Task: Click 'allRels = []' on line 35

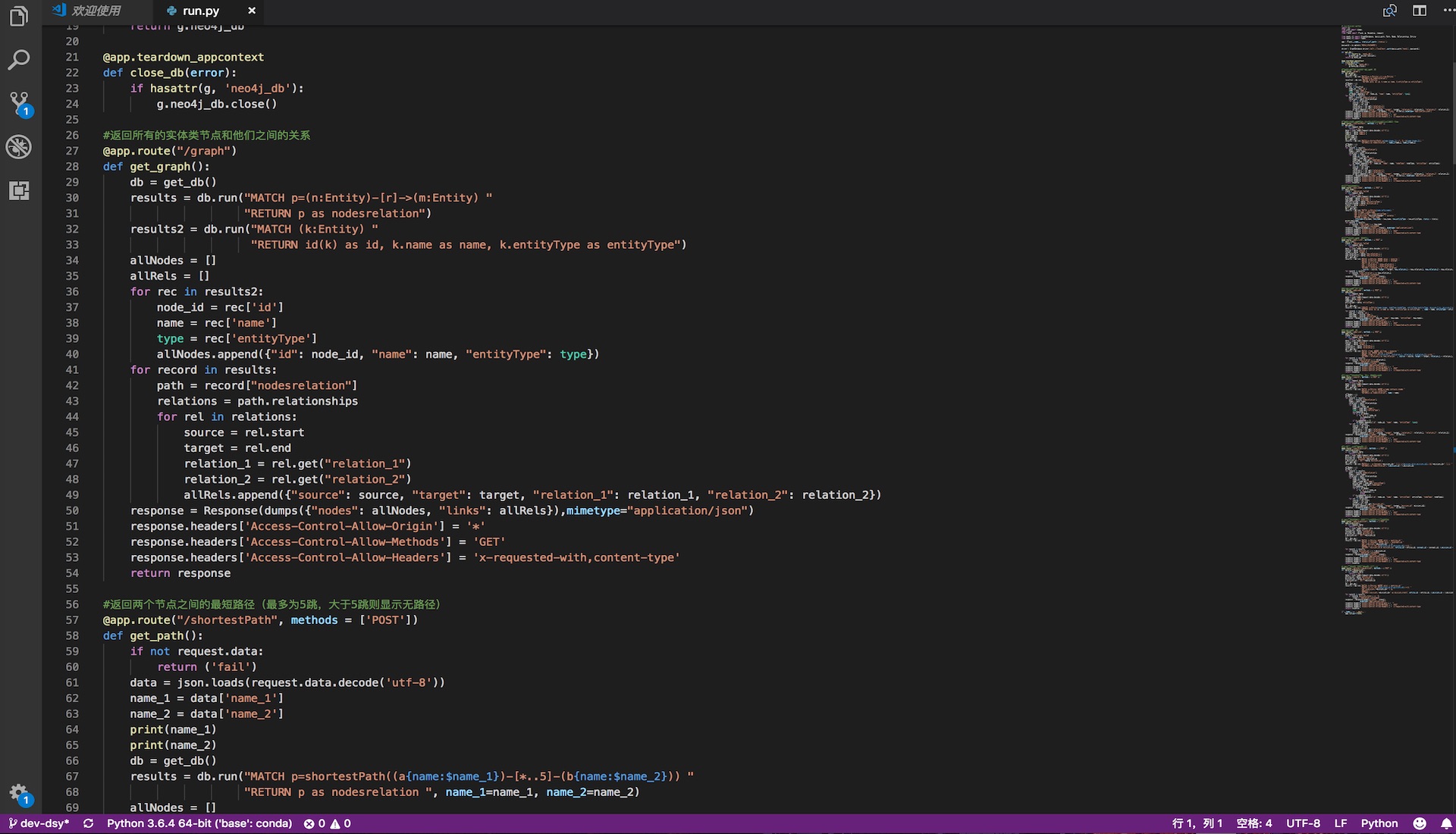Action: click(170, 276)
